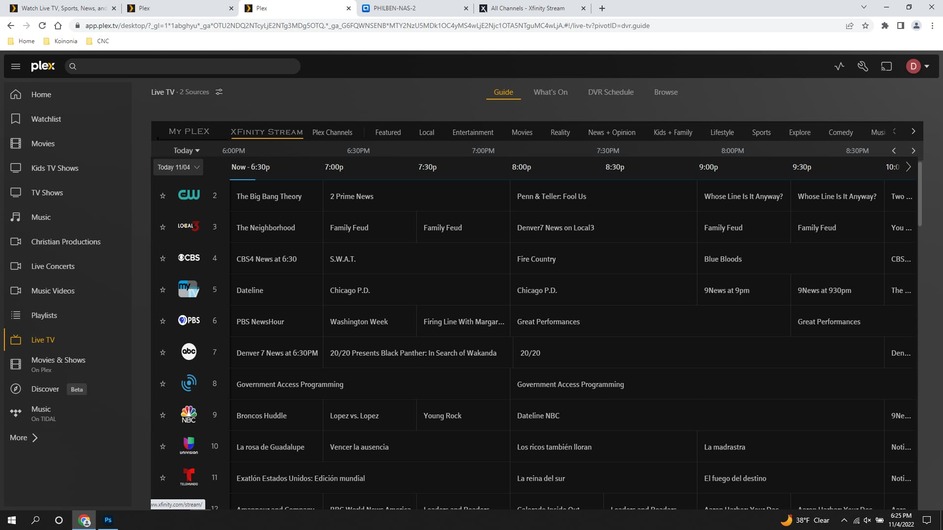Image resolution: width=943 pixels, height=530 pixels.
Task: Favorite Univision channel 10 star
Action: pos(162,446)
